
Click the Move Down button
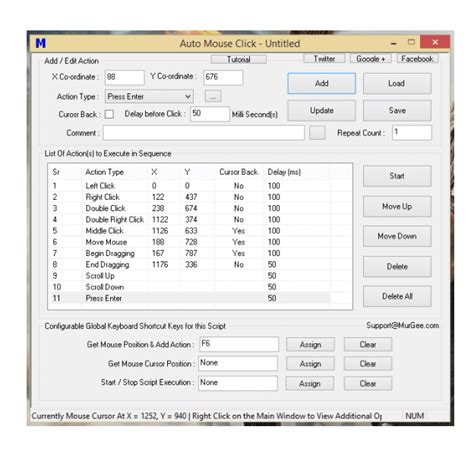[397, 236]
